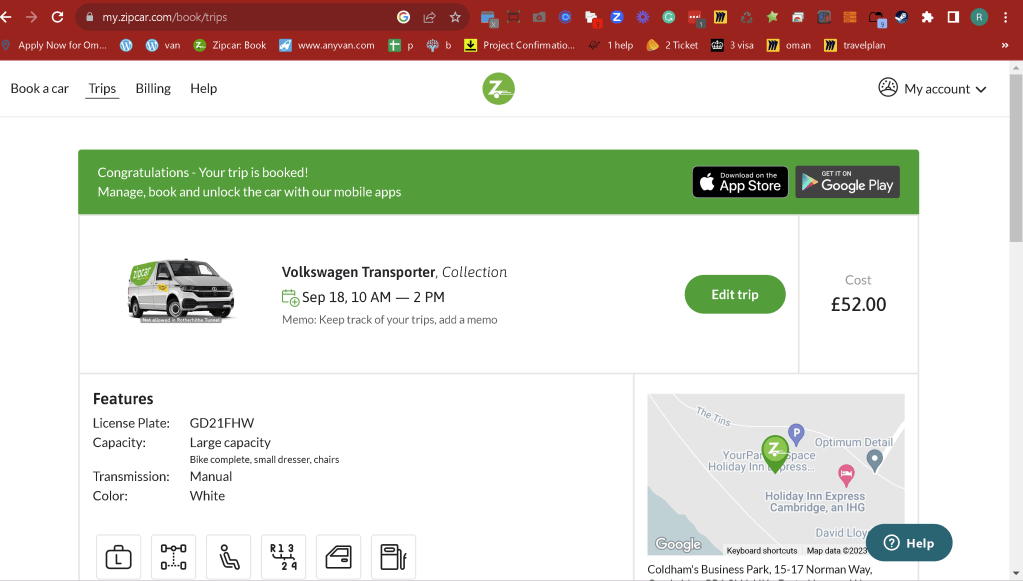
Task: Click the Google logo on the map
Action: coord(678,544)
